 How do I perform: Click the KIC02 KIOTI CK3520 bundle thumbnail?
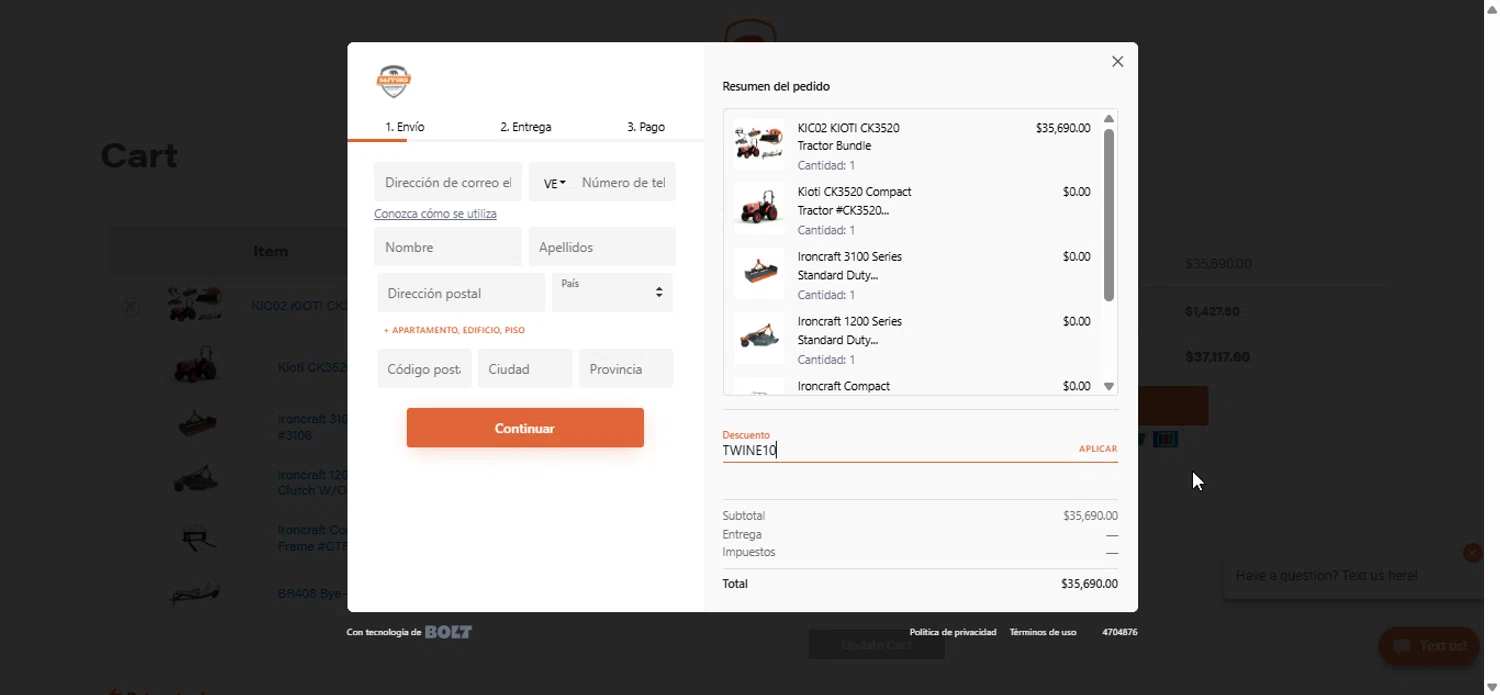(x=759, y=144)
